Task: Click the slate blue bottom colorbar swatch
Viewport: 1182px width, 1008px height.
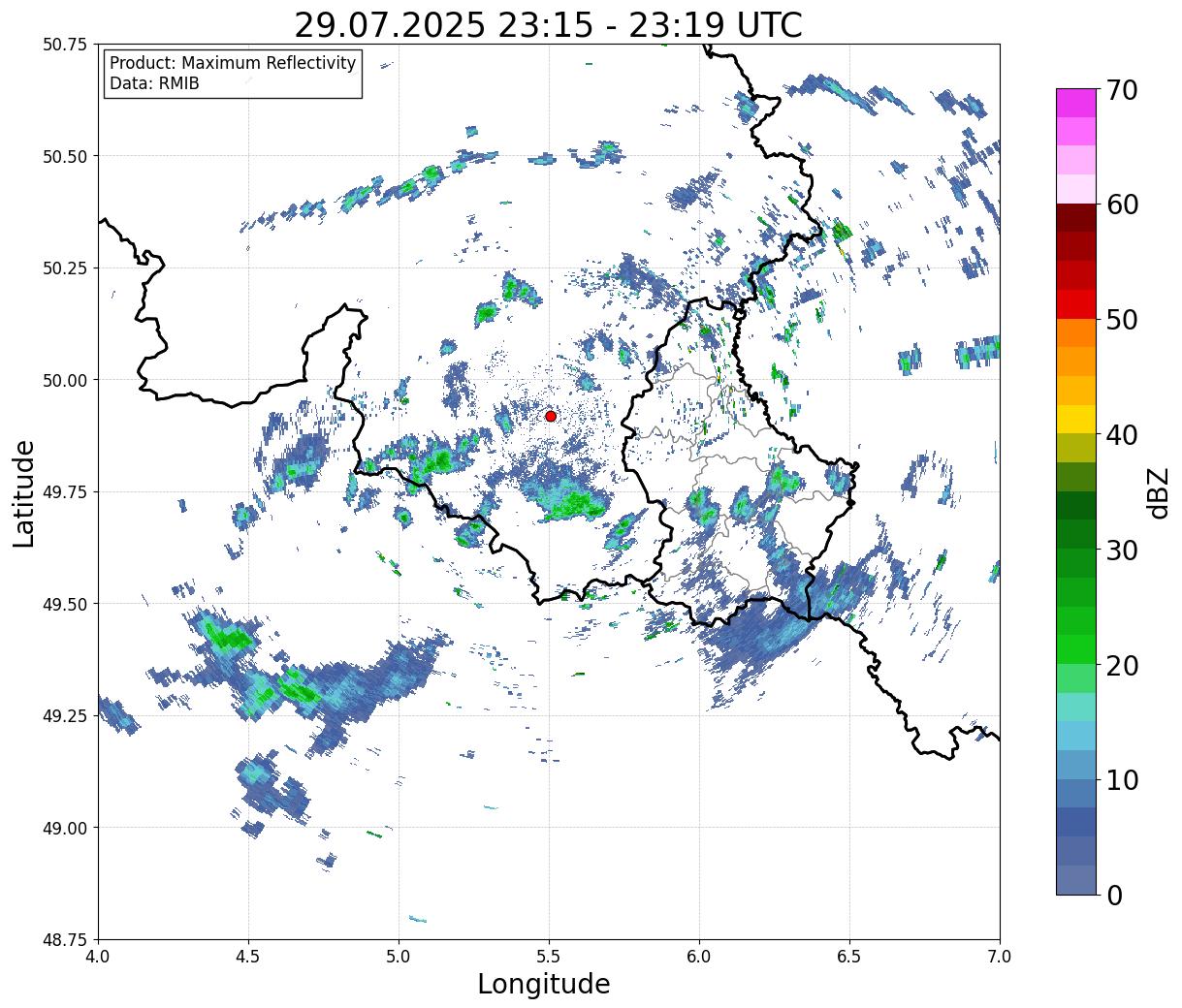Action: [x=1076, y=879]
